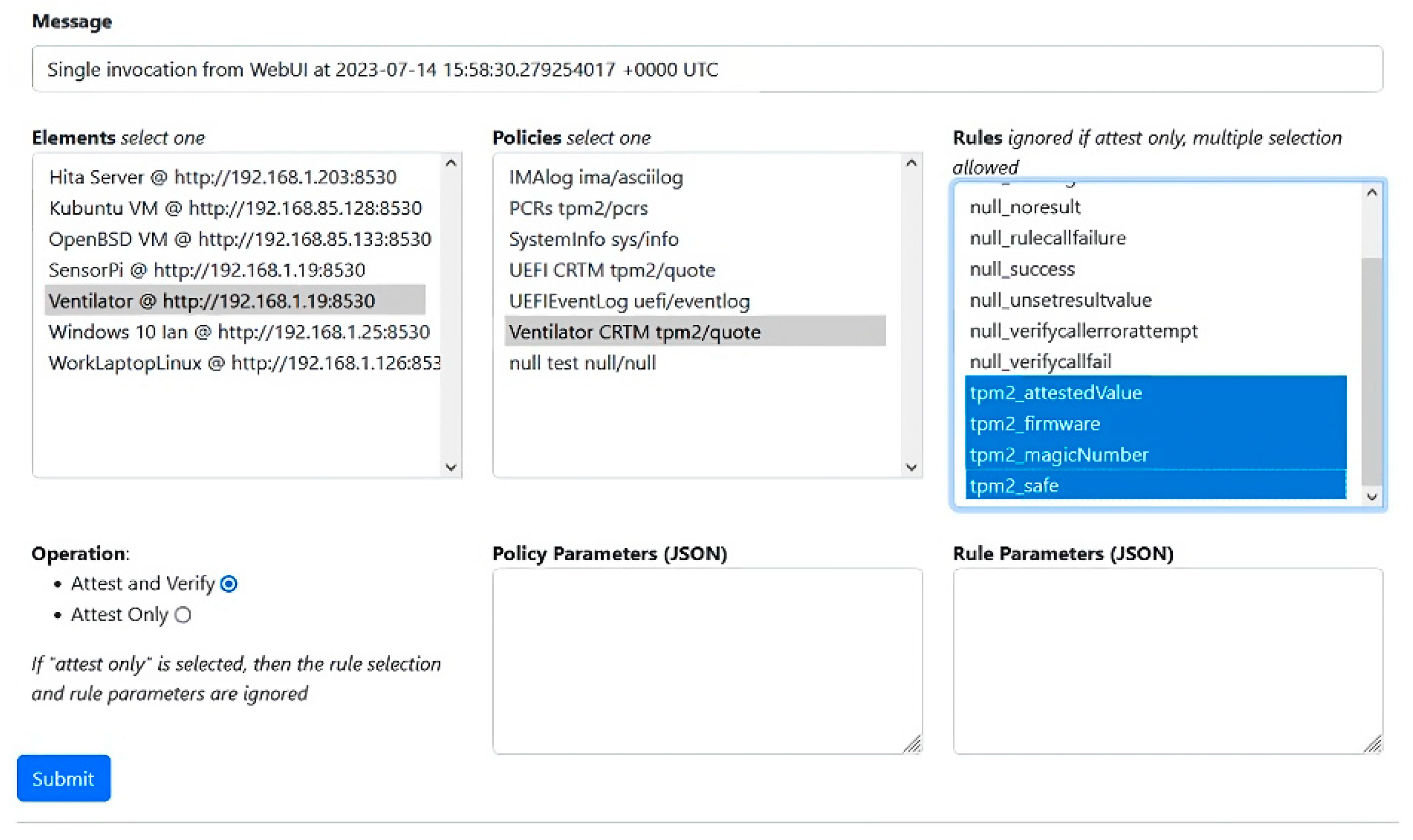The height and width of the screenshot is (840, 1413).
Task: Select Attest and Verify radio button
Action: point(229,584)
